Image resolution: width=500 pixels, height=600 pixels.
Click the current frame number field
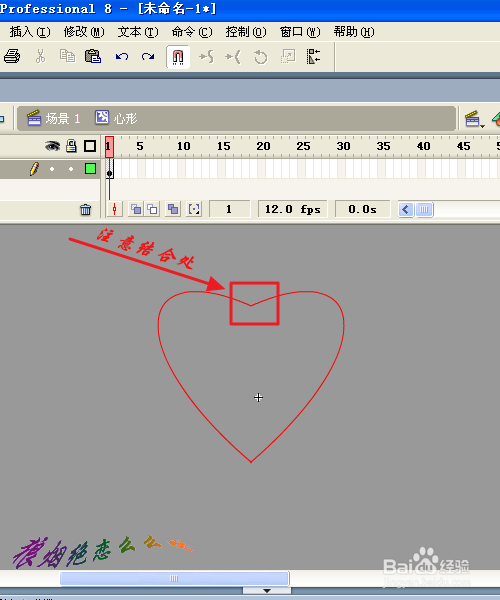click(230, 209)
